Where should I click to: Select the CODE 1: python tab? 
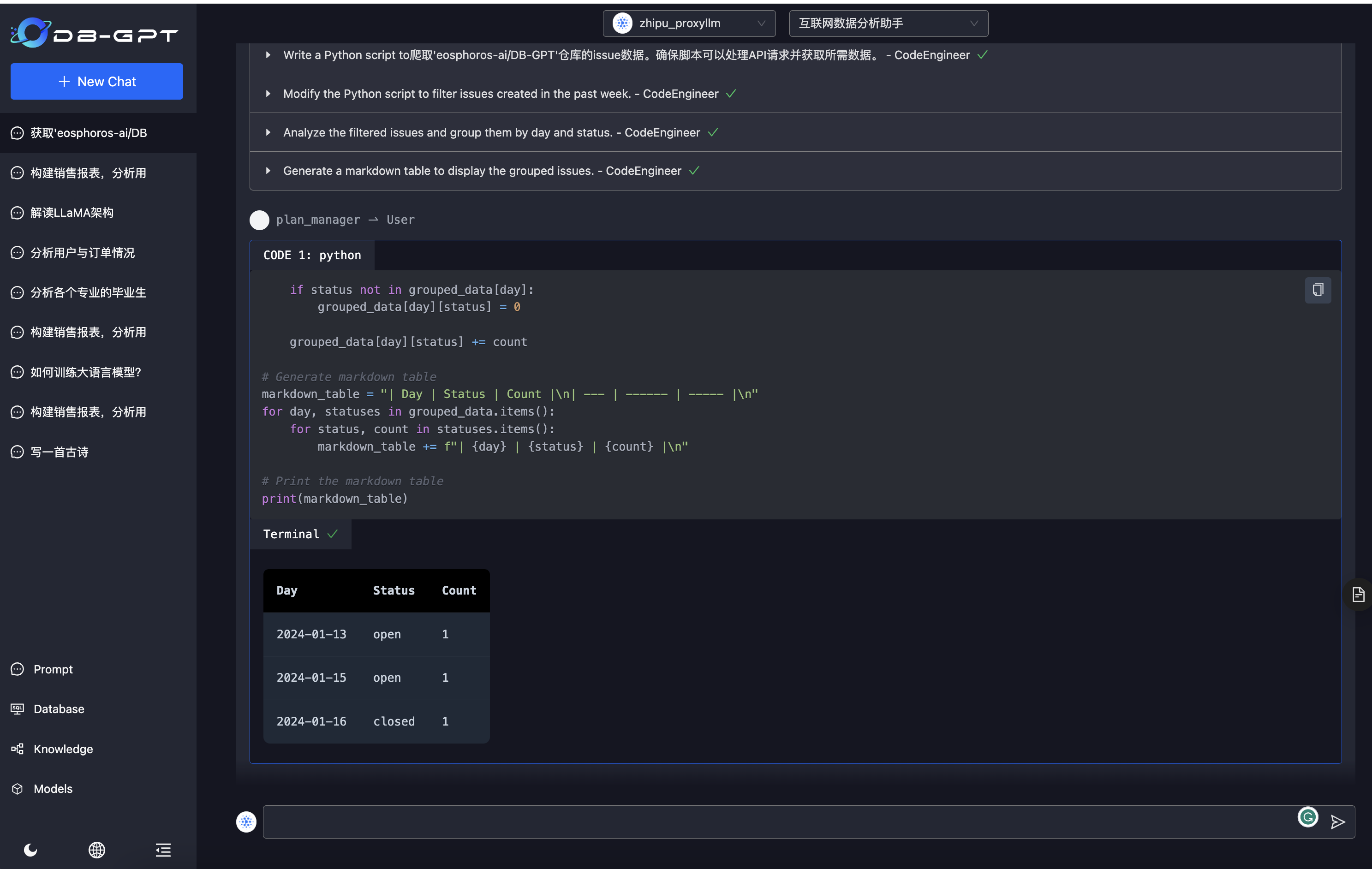pyautogui.click(x=312, y=255)
